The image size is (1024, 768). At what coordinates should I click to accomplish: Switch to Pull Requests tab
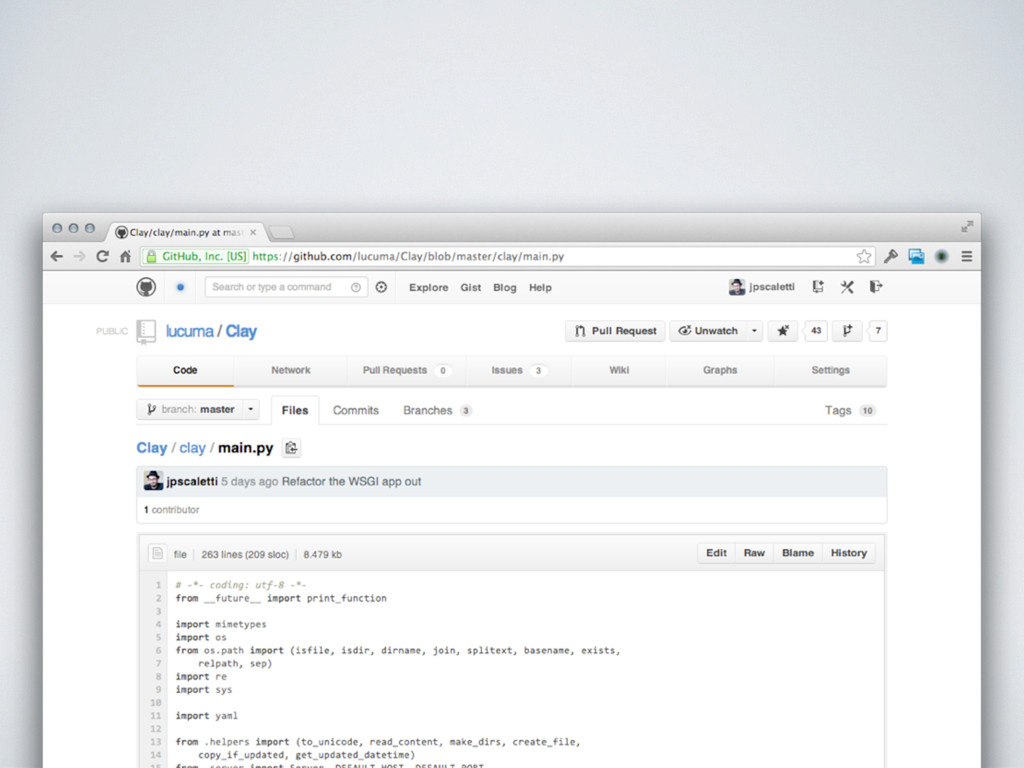(406, 370)
